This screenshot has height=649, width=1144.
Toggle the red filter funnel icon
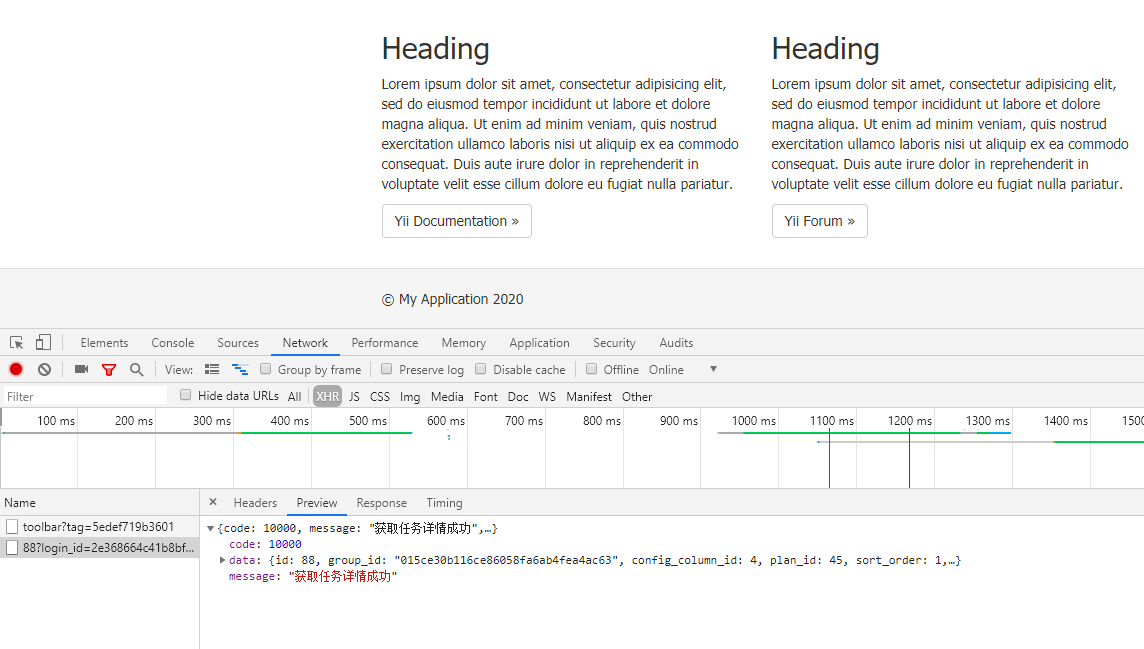point(109,370)
